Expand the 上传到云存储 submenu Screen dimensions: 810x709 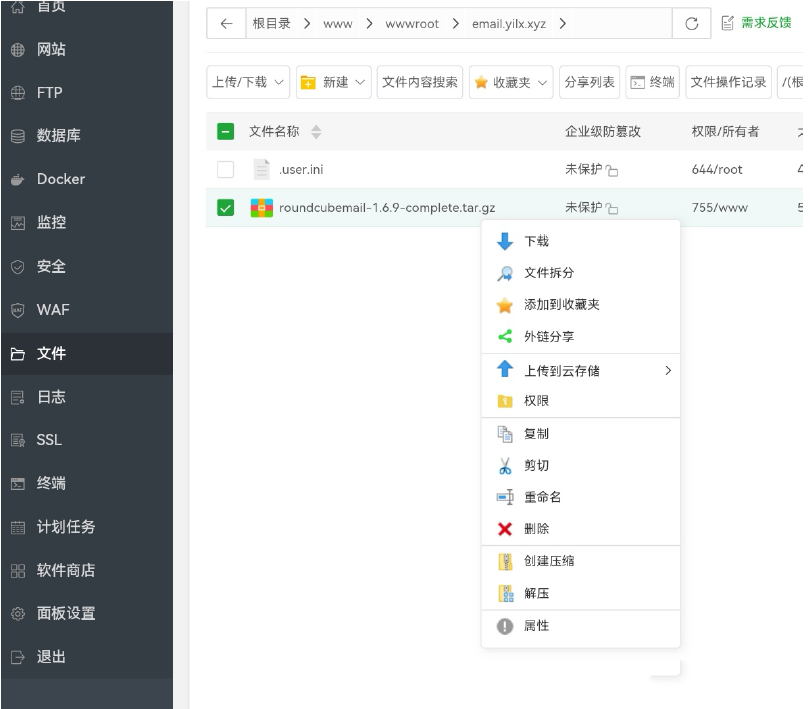668,371
